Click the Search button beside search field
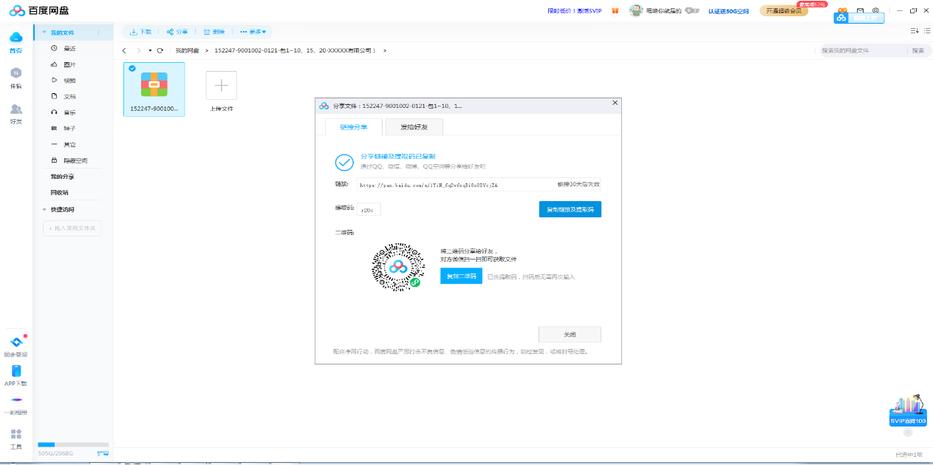933x465 pixels. click(x=918, y=51)
